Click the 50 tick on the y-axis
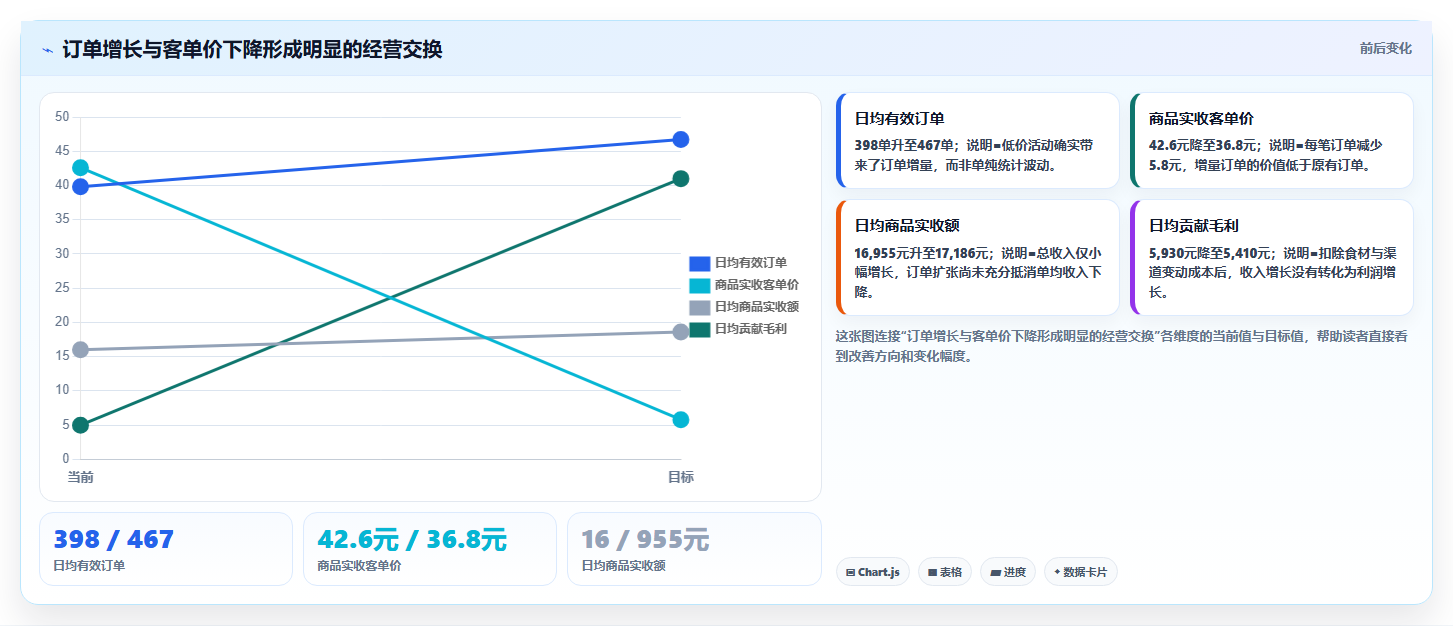This screenshot has width=1453, height=626. pyautogui.click(x=62, y=117)
